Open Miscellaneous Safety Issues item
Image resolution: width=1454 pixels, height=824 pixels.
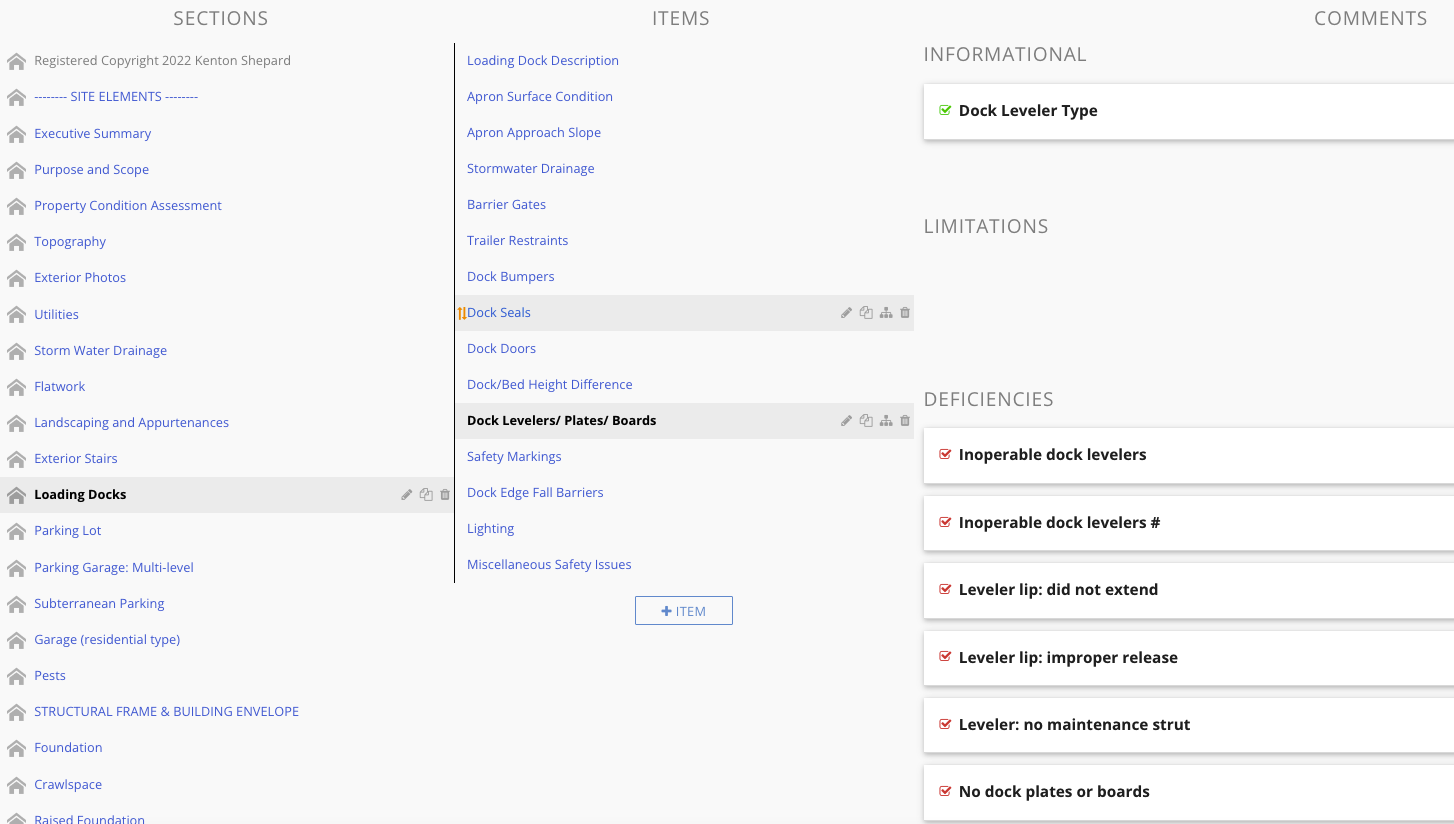point(549,565)
